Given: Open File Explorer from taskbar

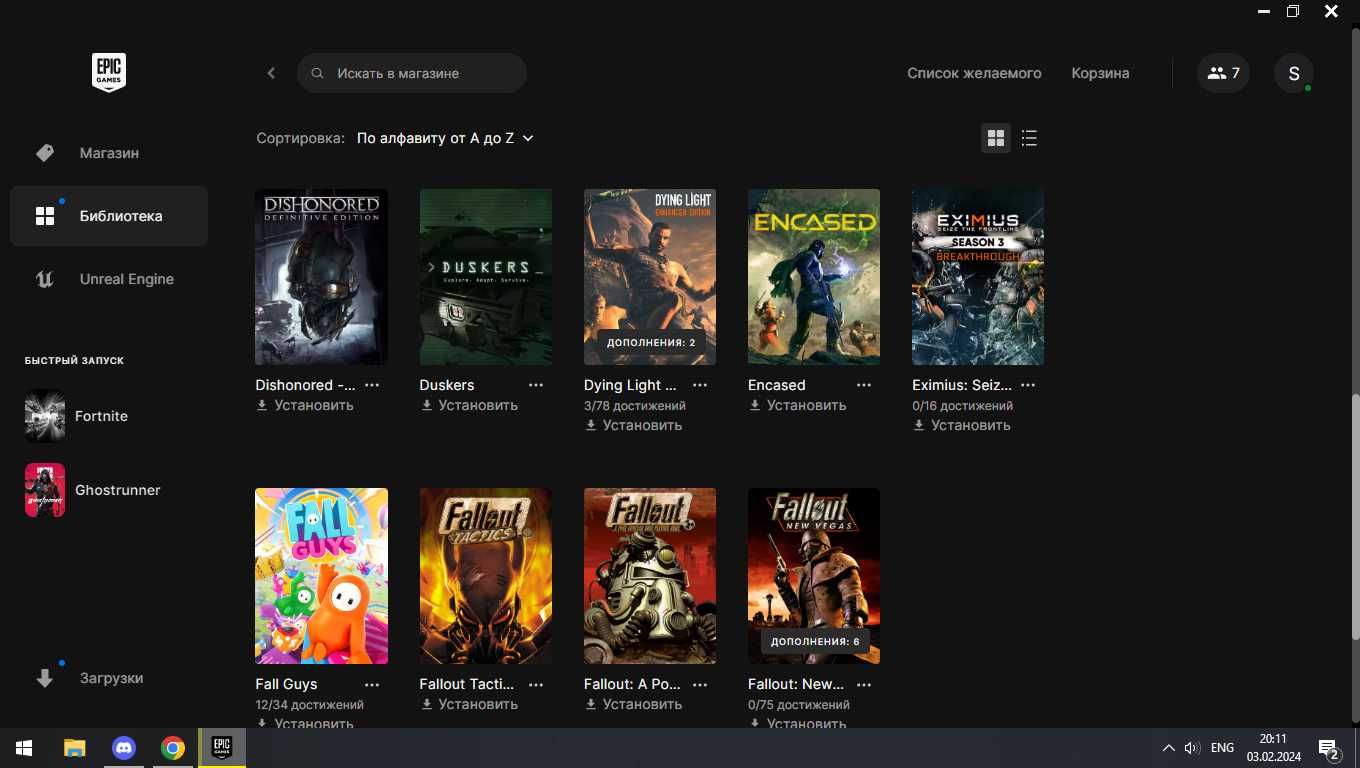Looking at the screenshot, I should tap(74, 748).
